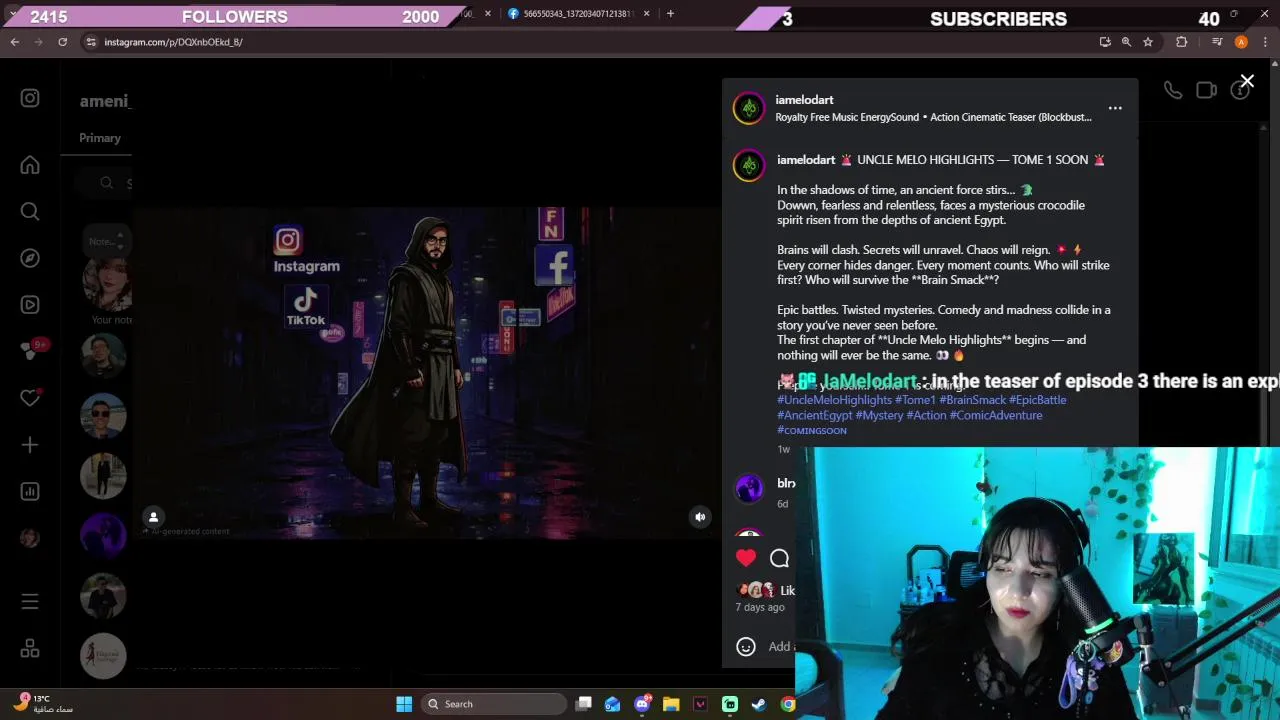Click the address bar with instagram.com URL

click(x=590, y=42)
